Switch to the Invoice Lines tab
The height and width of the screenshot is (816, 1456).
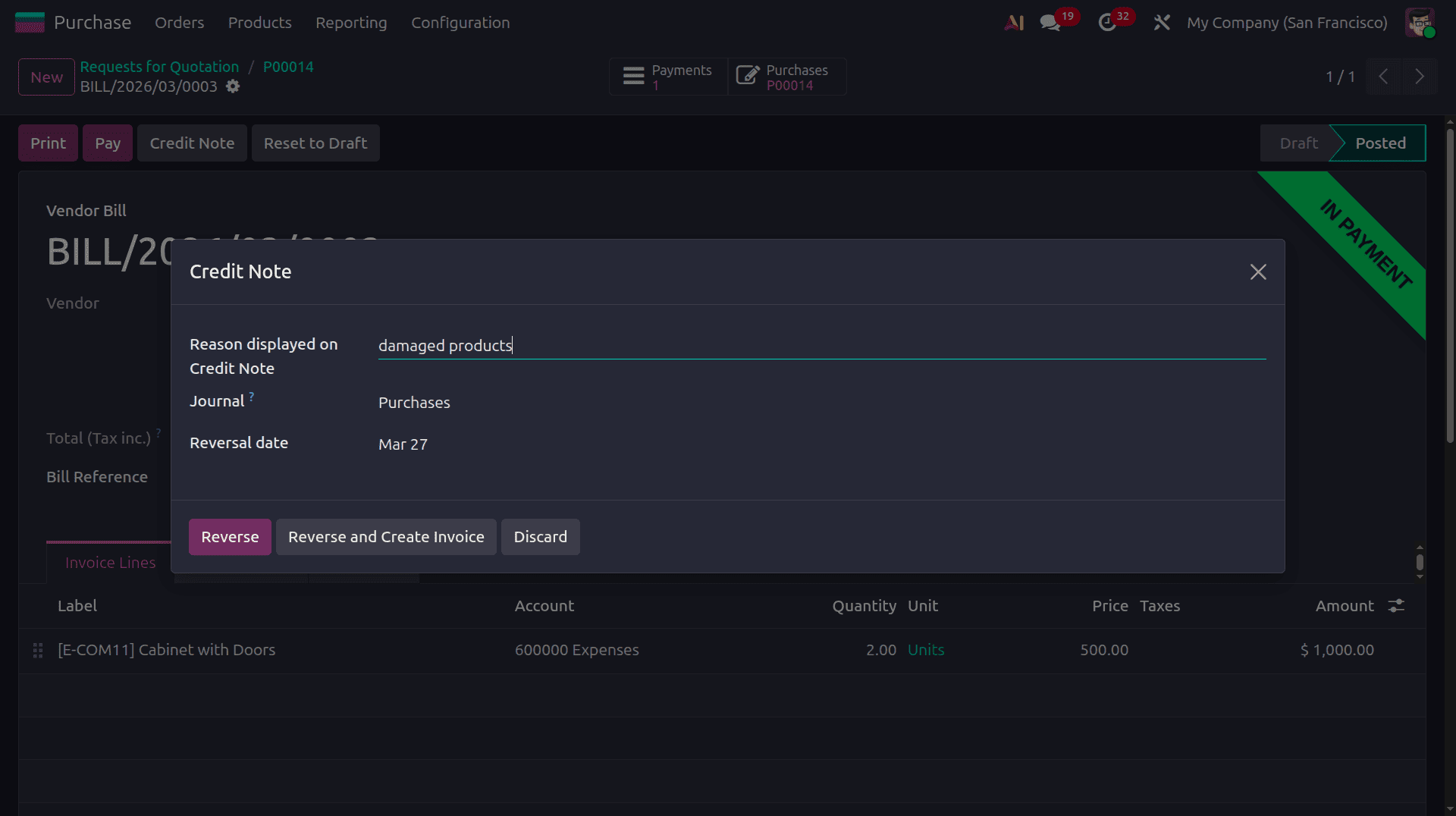click(x=110, y=563)
